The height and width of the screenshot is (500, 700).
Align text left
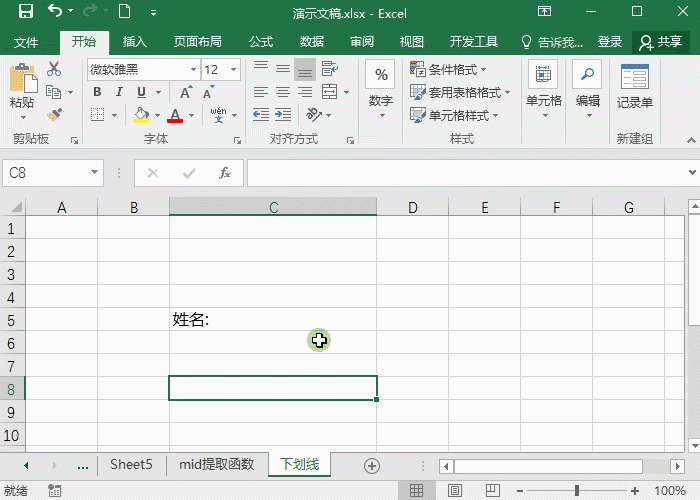point(261,92)
